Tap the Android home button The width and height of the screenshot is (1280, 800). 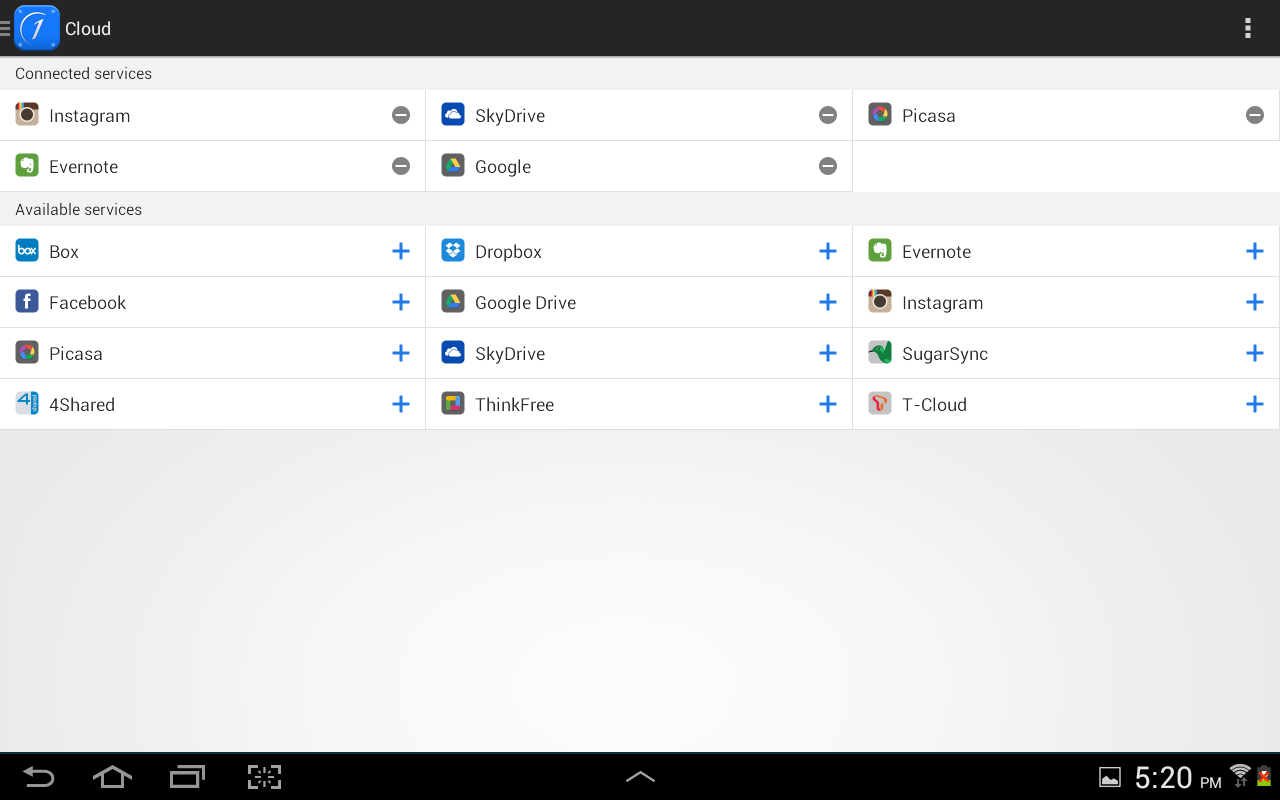pos(112,777)
